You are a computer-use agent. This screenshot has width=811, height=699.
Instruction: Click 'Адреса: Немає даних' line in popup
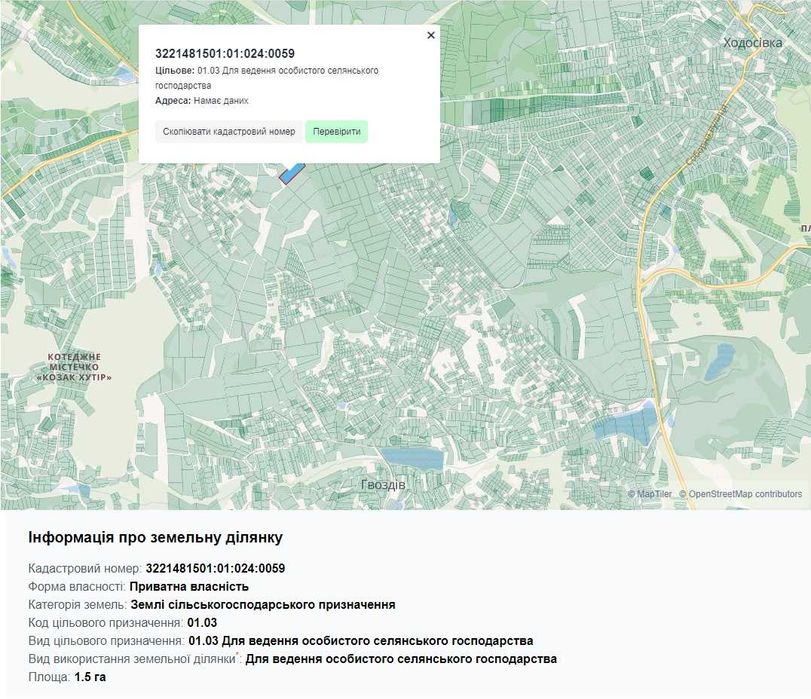pyautogui.click(x=202, y=101)
